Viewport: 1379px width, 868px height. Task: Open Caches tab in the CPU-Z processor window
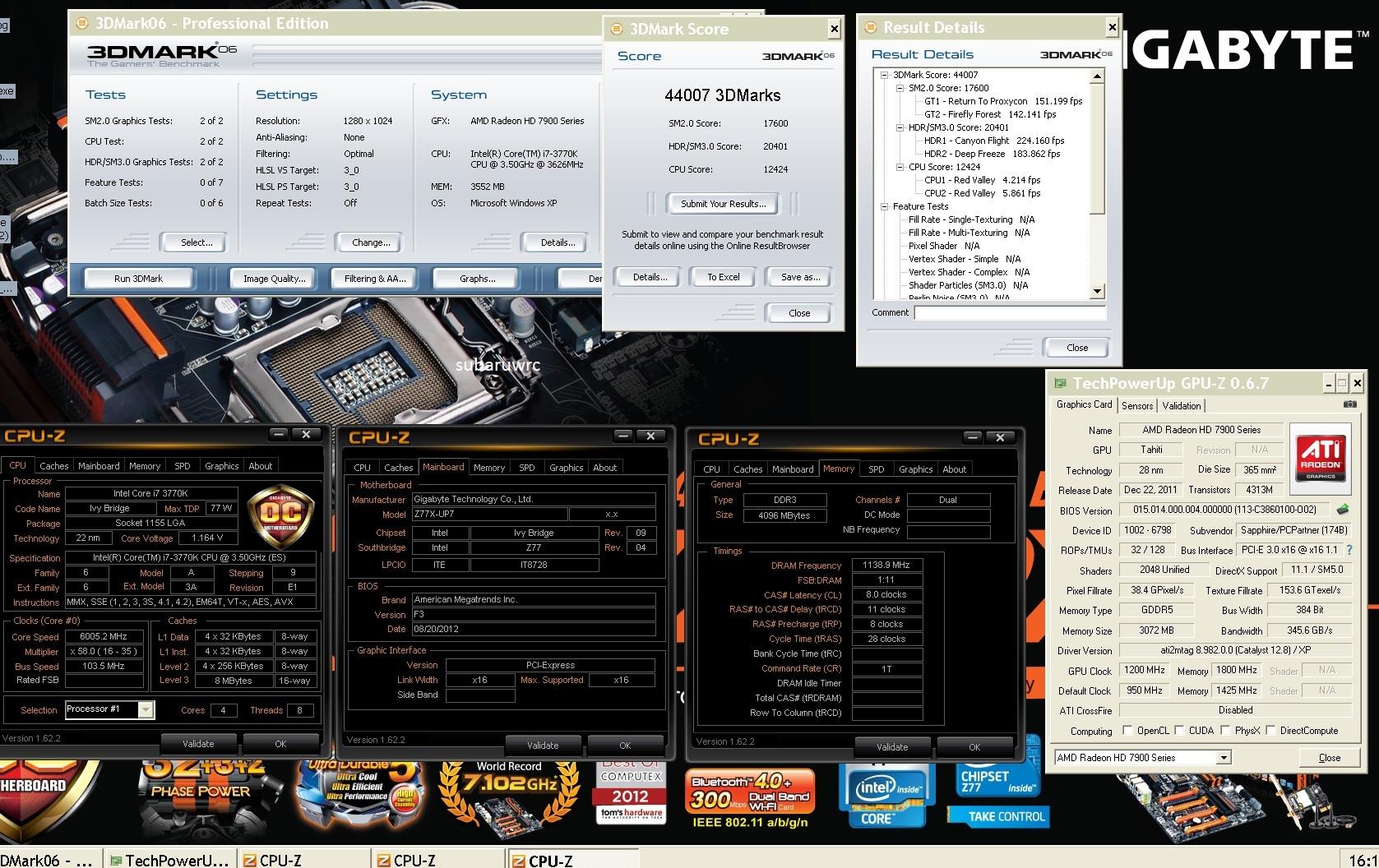click(54, 466)
